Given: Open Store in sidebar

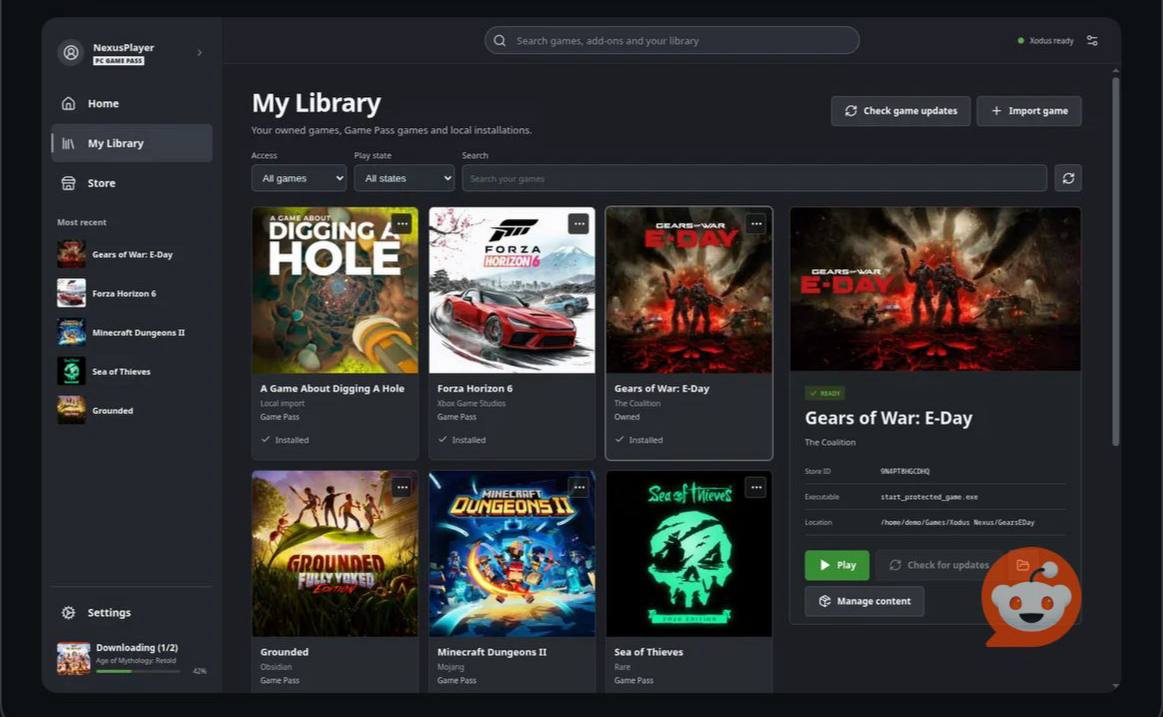Looking at the screenshot, I should pos(131,183).
